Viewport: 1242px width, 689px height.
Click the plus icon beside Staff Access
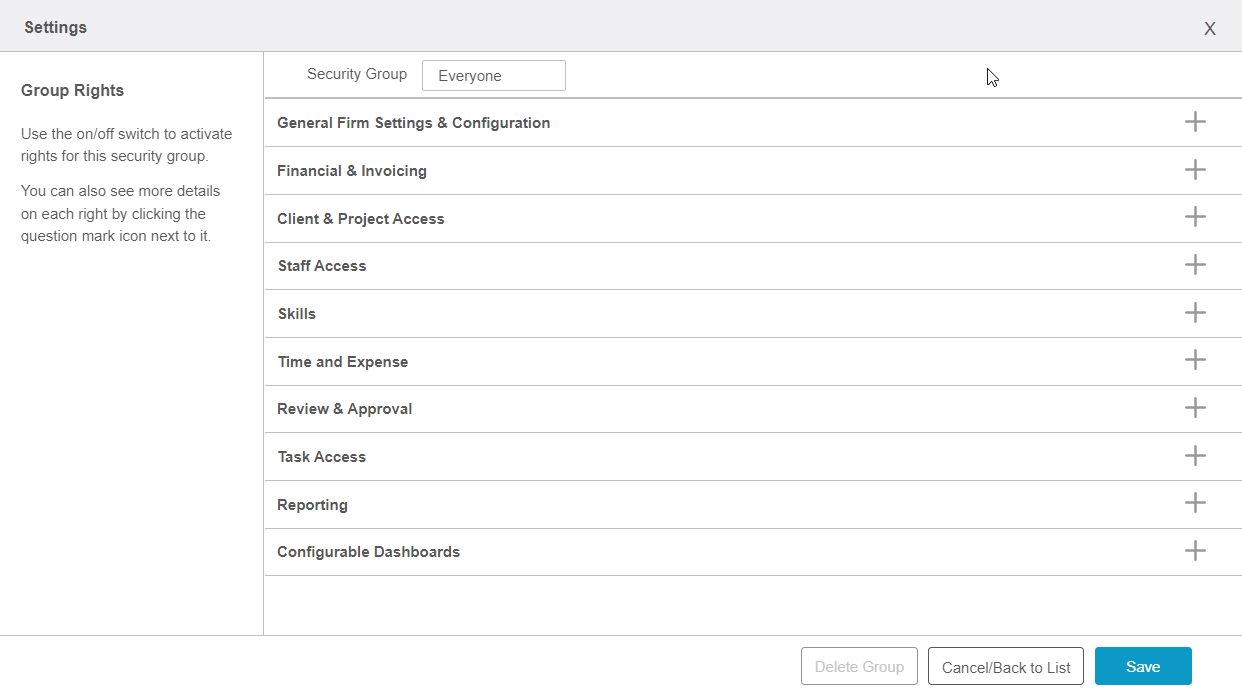pyautogui.click(x=1195, y=265)
